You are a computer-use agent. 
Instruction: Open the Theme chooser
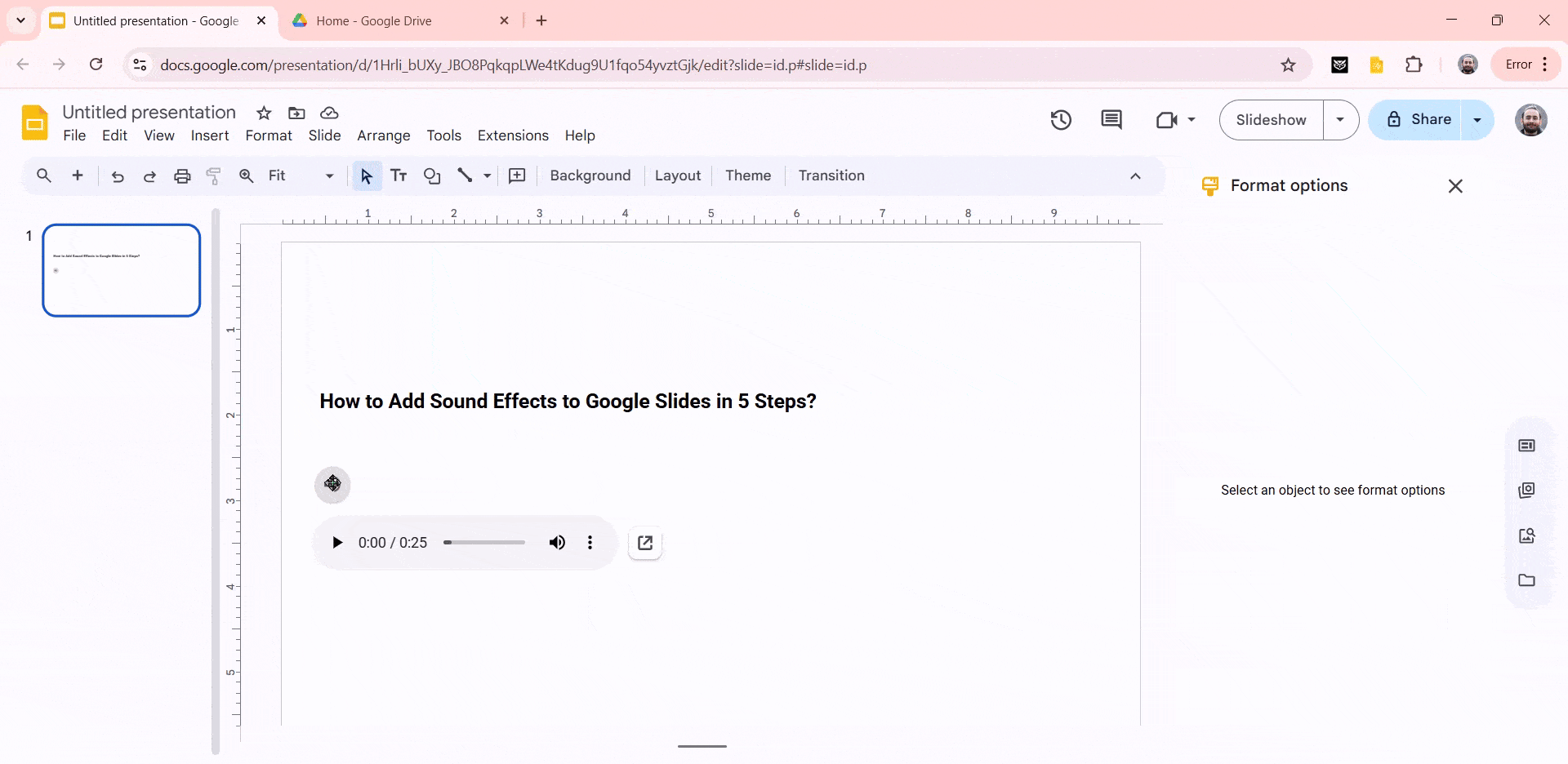pos(747,175)
